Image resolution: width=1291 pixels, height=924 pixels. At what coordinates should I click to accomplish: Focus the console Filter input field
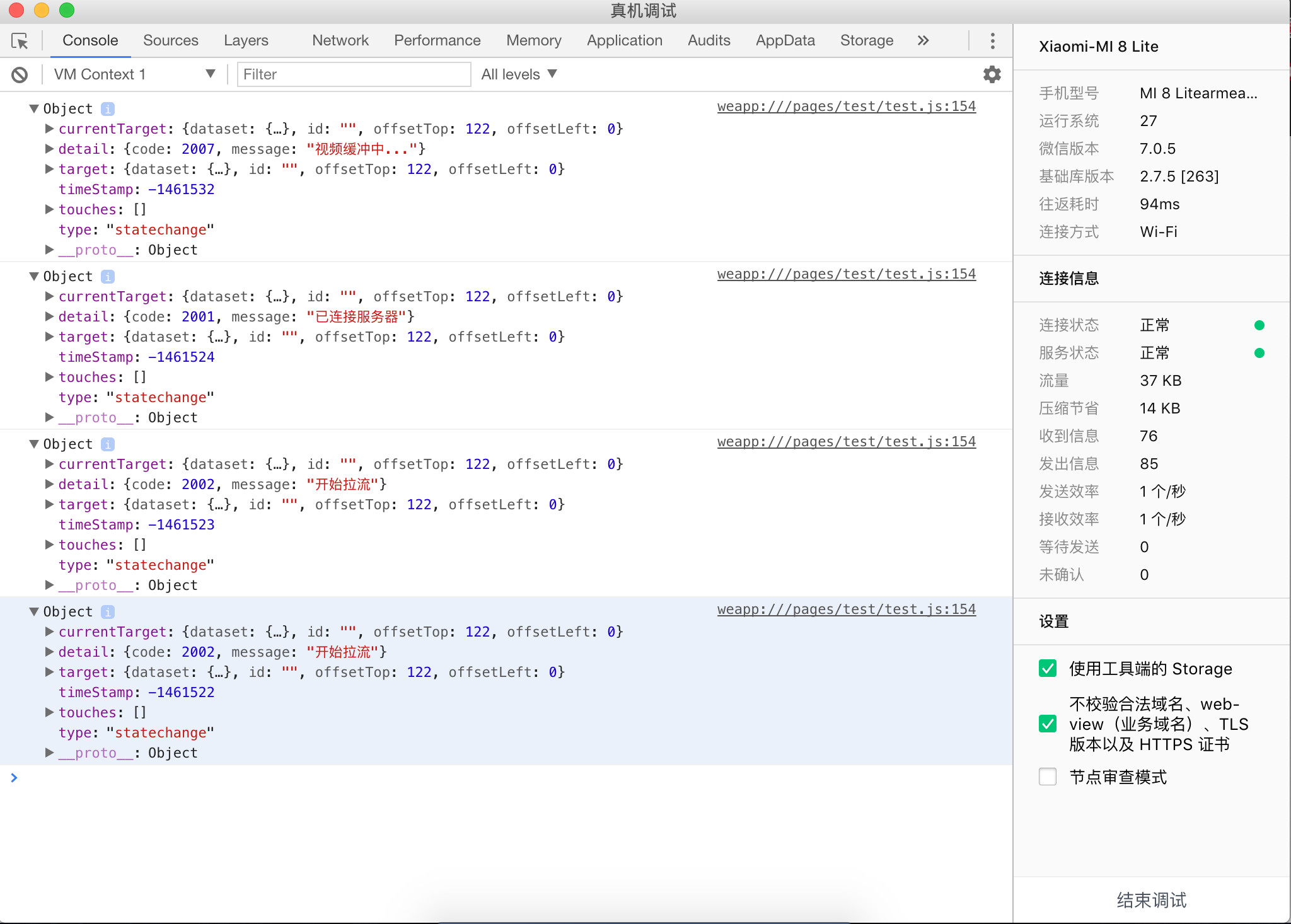354,74
